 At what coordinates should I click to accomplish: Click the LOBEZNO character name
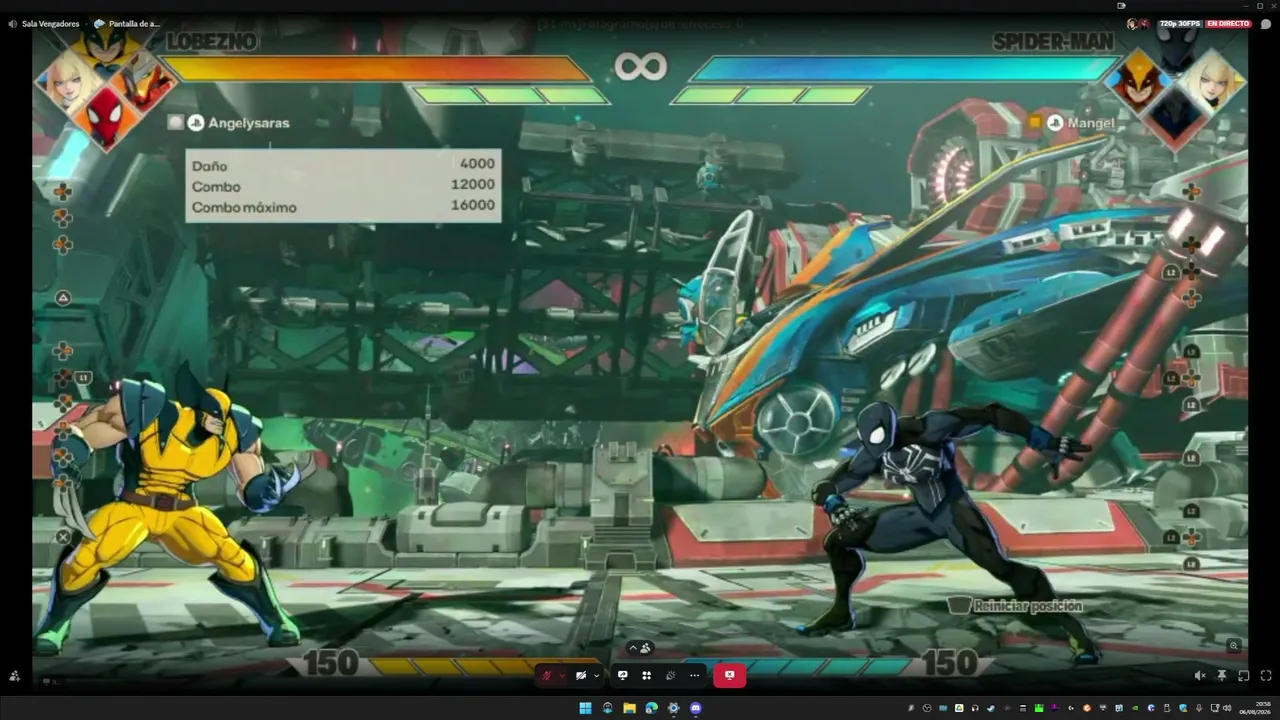click(212, 41)
